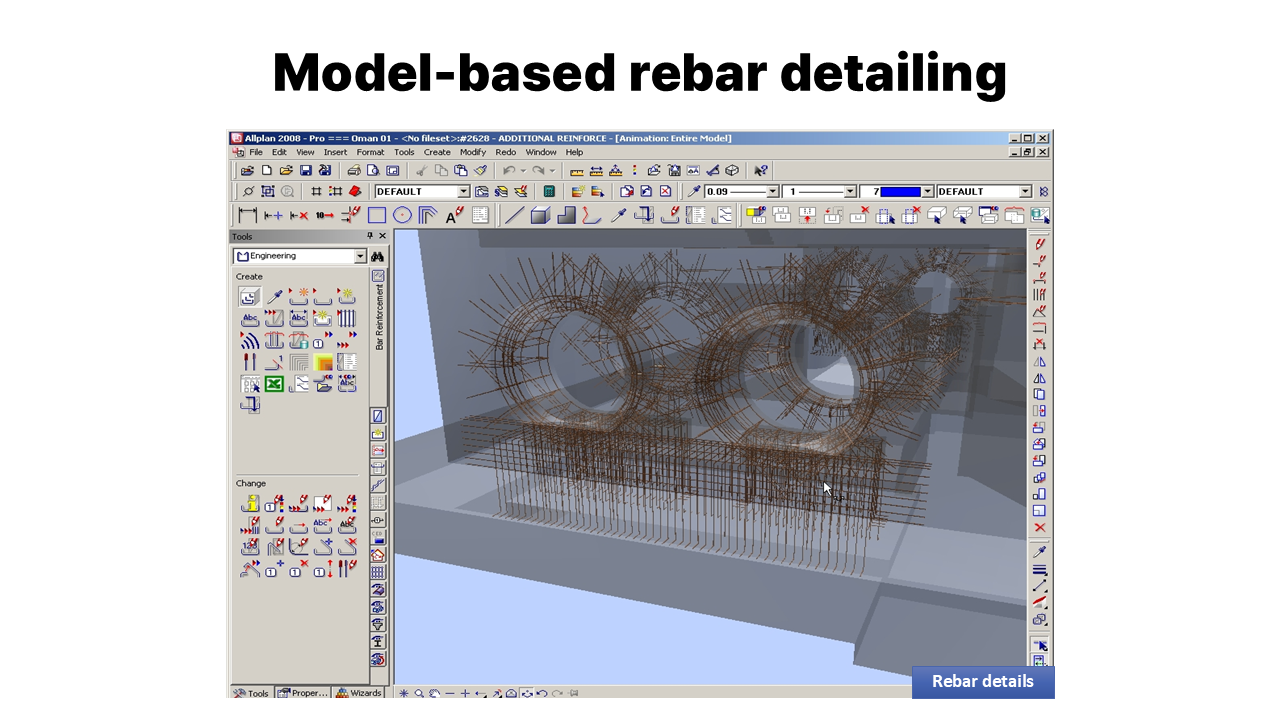Click the calculator icon in the toolbar

coord(549,191)
